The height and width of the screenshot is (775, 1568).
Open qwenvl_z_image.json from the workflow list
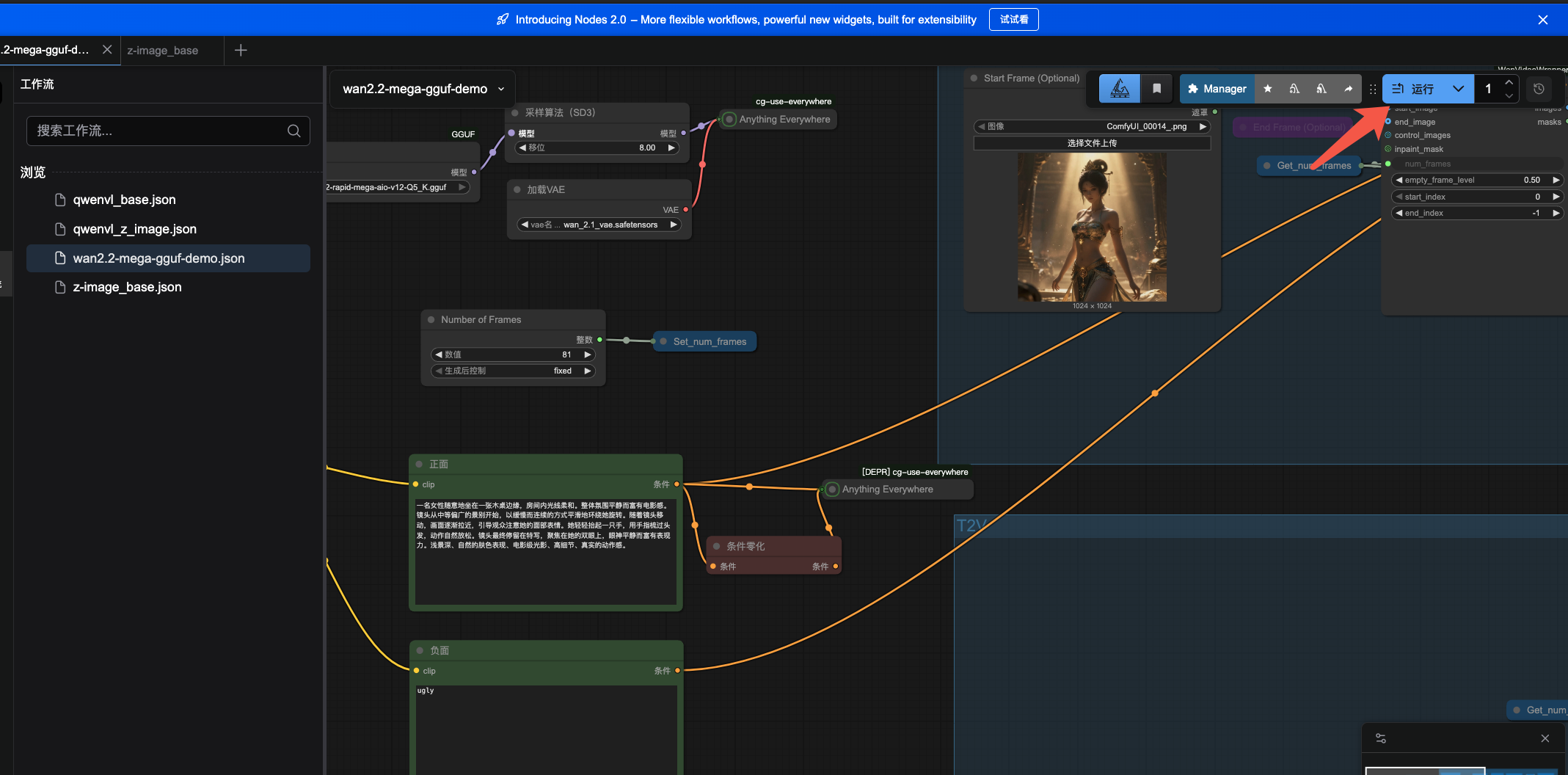click(x=135, y=229)
